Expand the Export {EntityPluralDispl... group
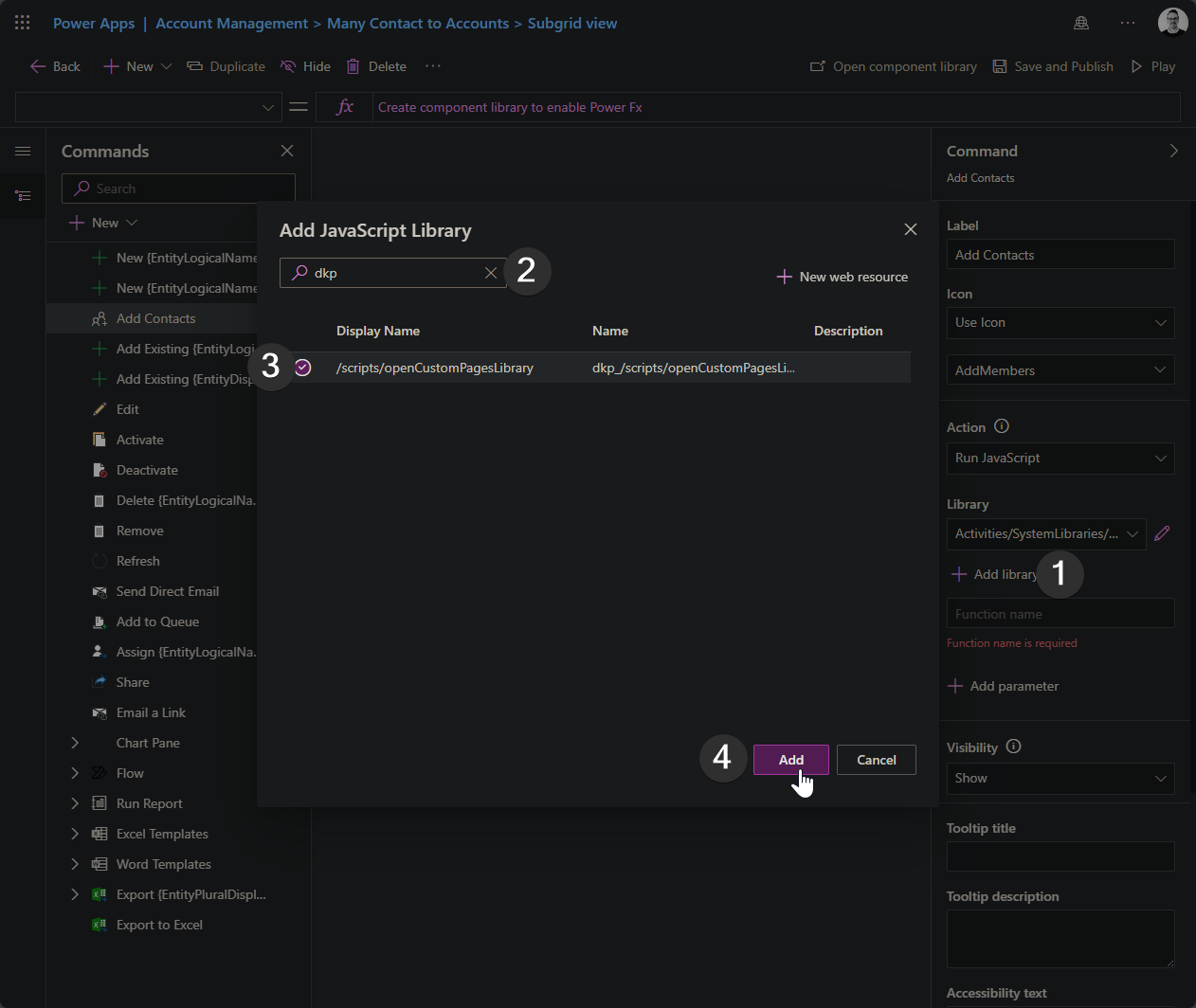This screenshot has width=1196, height=1008. pos(75,894)
